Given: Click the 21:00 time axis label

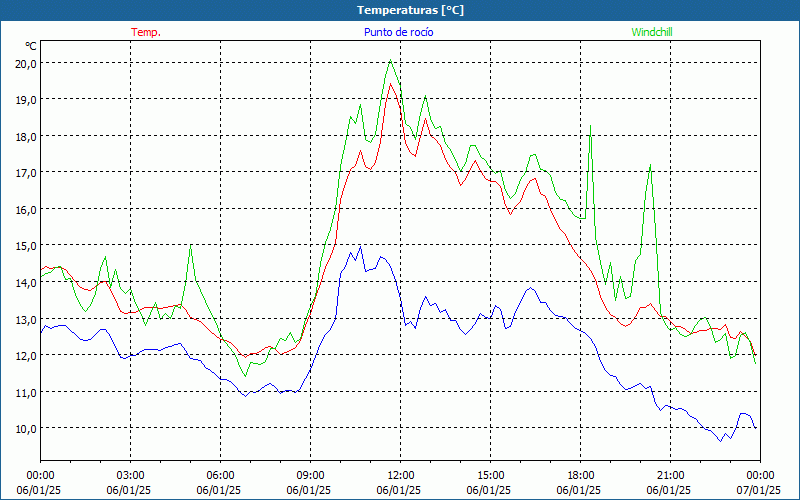Looking at the screenshot, I should pyautogui.click(x=670, y=475).
